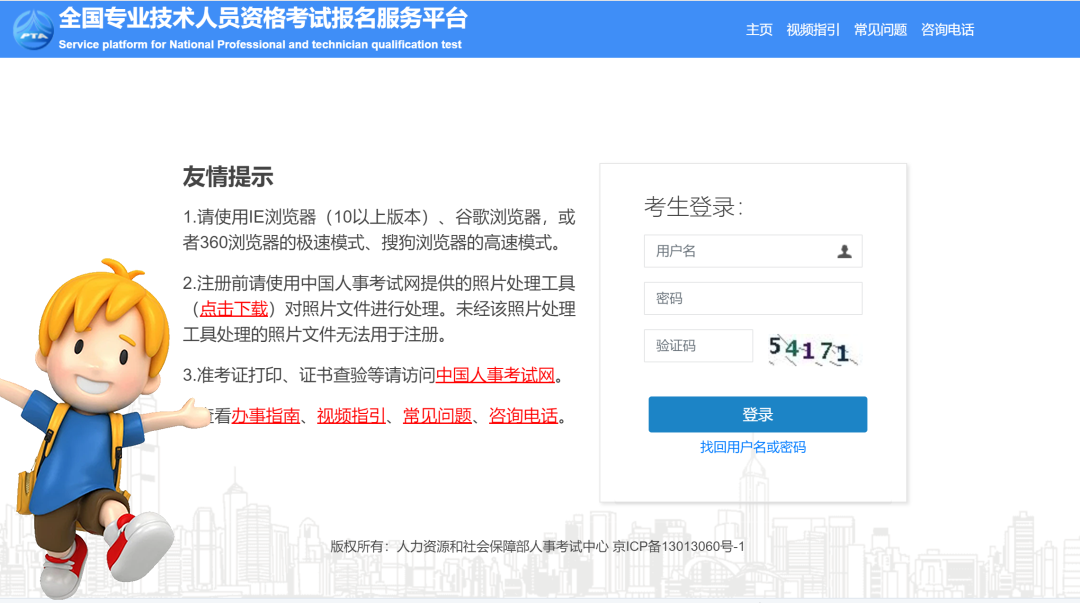Open the 视频指引 navigation item
Screen dimensions: 1080x603
point(812,30)
